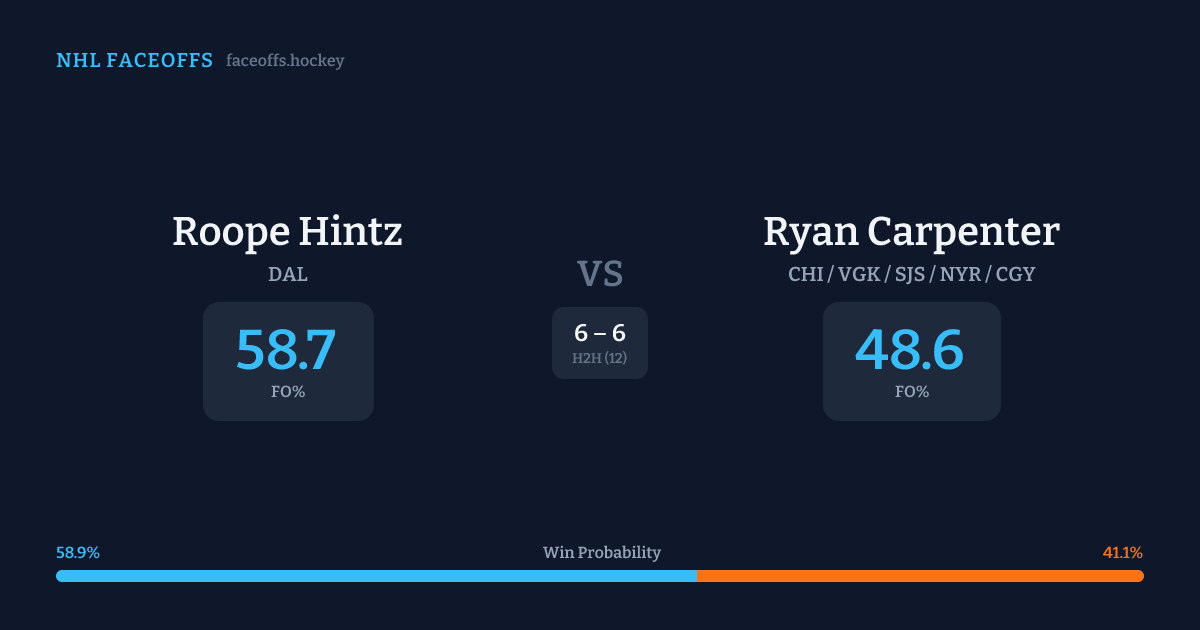Select the Roope Hintz player name
Viewport: 1200px width, 630px height.
(287, 232)
